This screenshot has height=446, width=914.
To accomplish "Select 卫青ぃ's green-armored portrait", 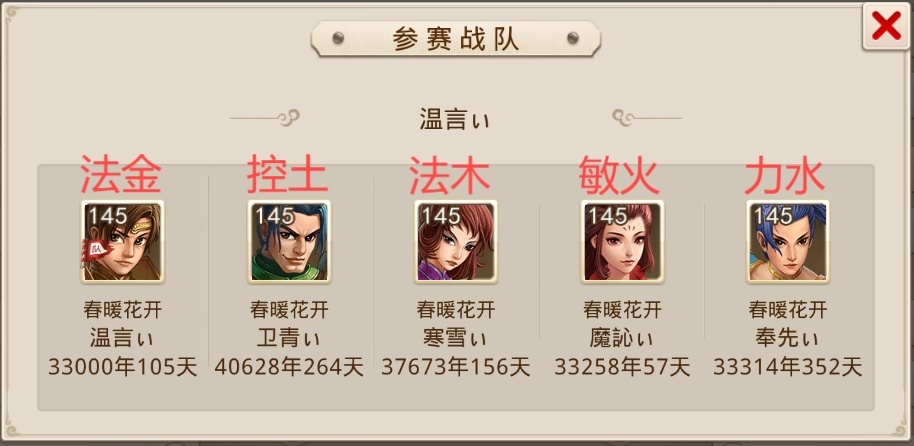I will [289, 241].
